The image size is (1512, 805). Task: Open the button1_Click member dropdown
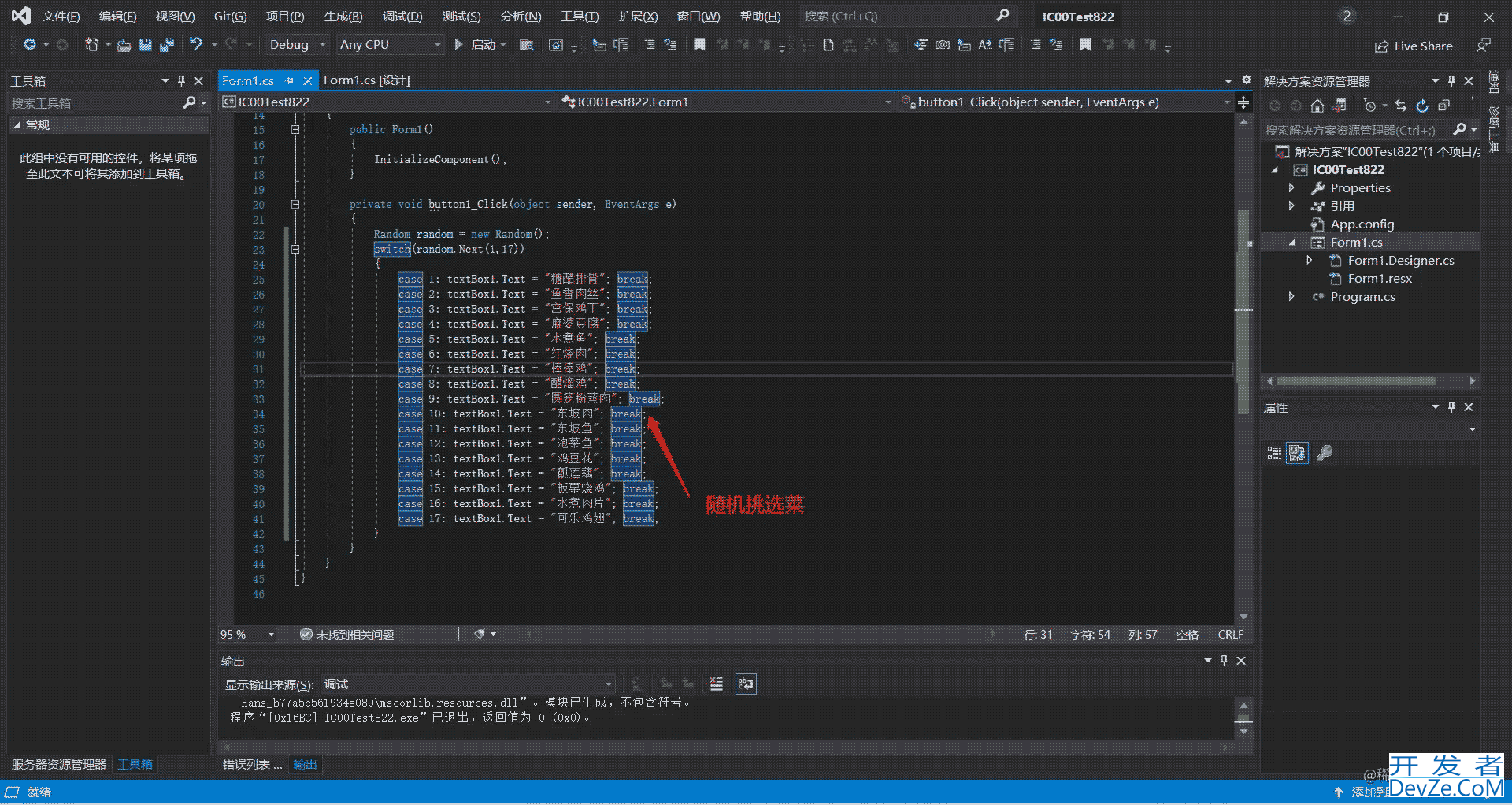click(1065, 102)
